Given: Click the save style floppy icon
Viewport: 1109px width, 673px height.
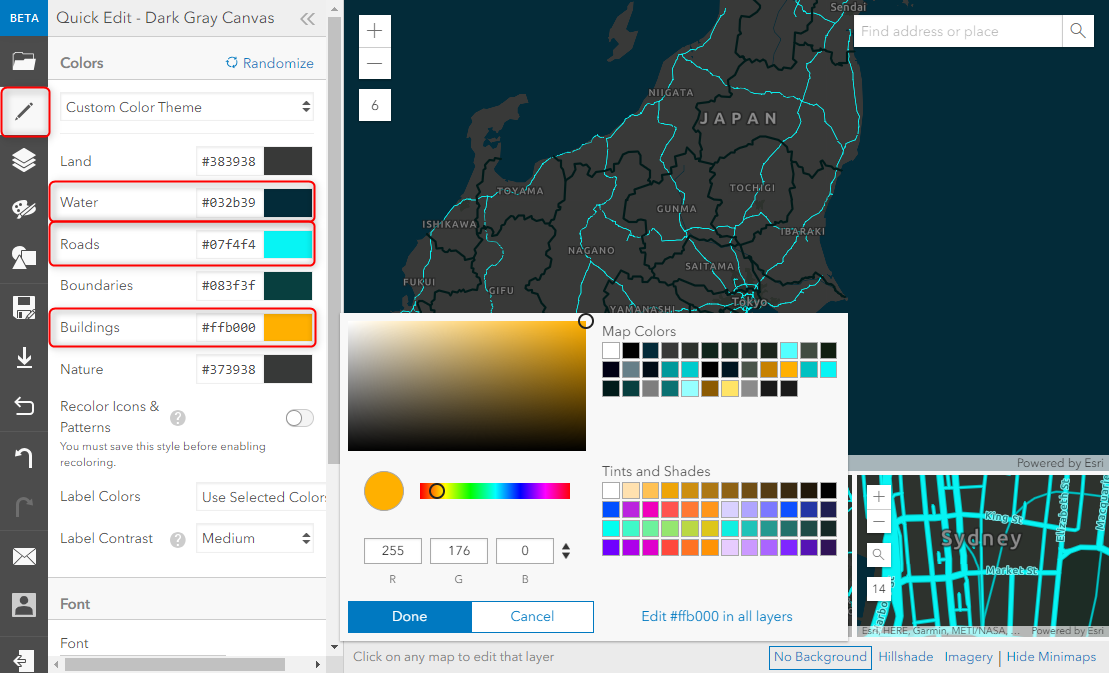Looking at the screenshot, I should 24,308.
